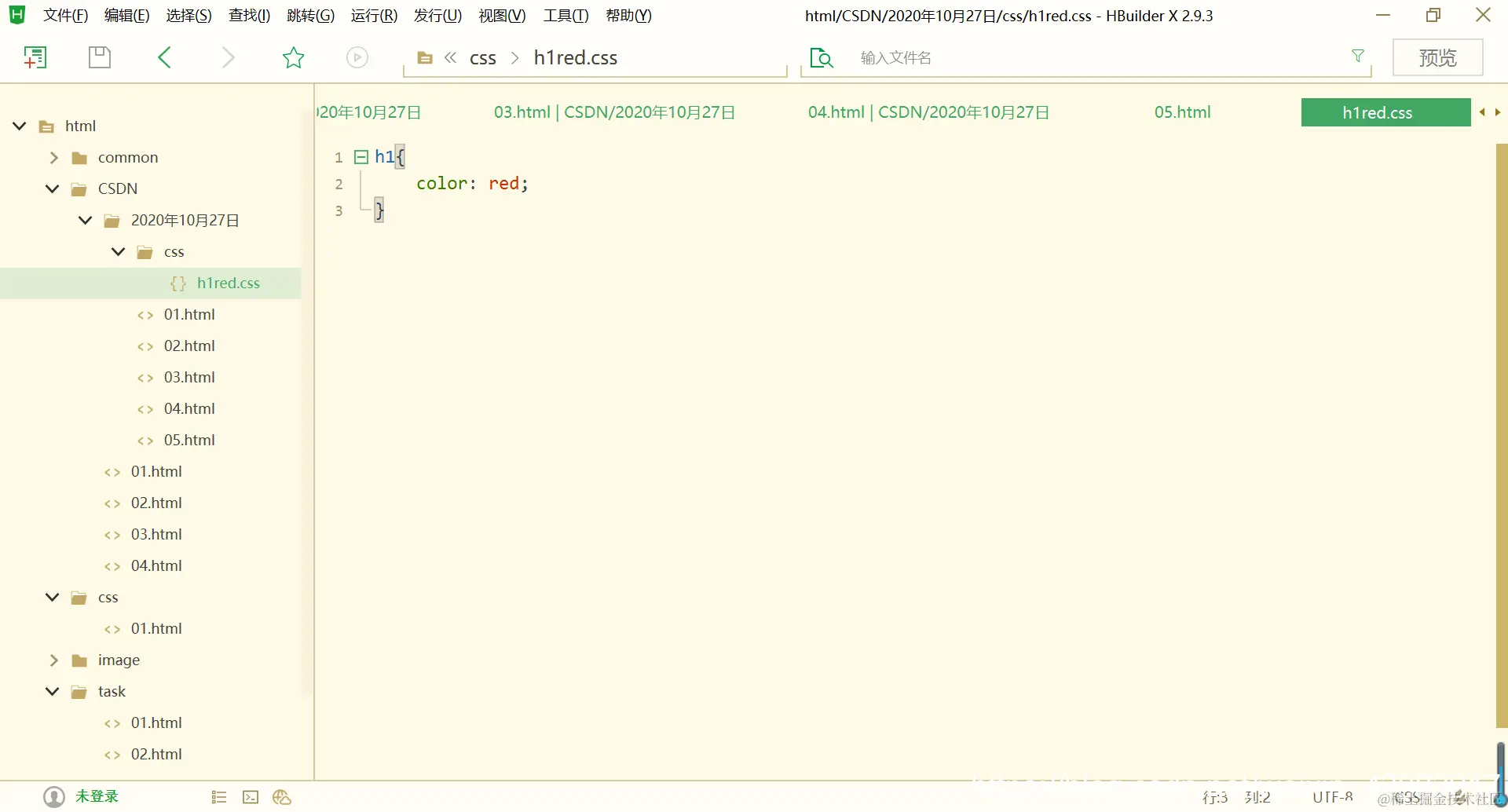Click the h1red.css file braces icon
The image size is (1508, 812).
(x=178, y=283)
